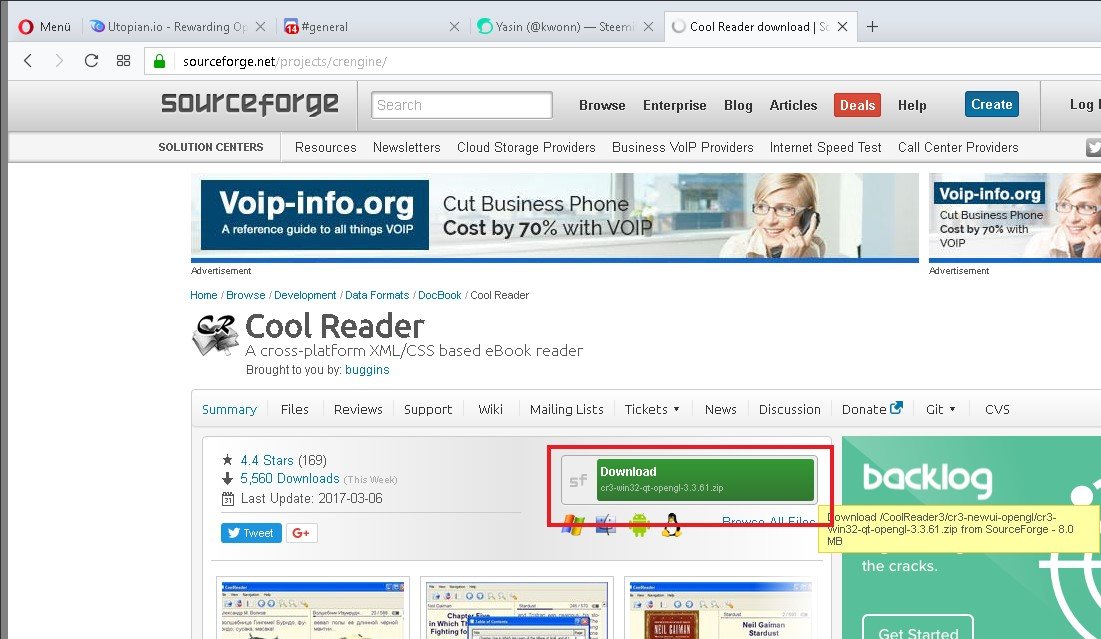Open the Neil Gaiman Stardust screenshot thumbnail
Viewport: 1101px width, 639px height.
(x=721, y=609)
